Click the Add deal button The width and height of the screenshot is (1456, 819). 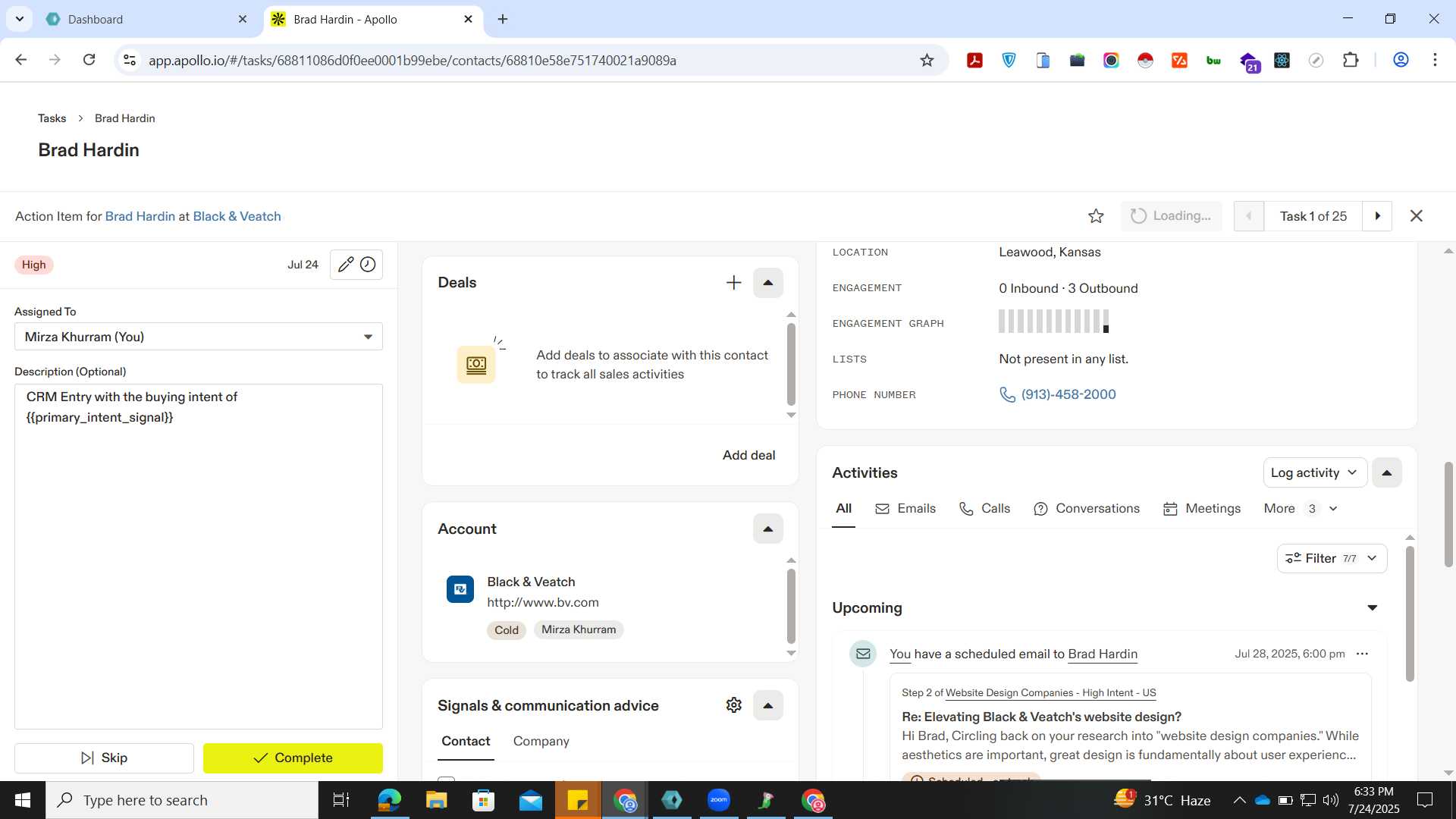(x=748, y=456)
